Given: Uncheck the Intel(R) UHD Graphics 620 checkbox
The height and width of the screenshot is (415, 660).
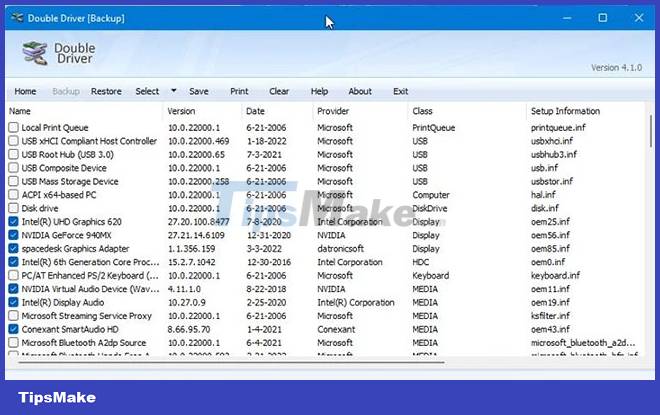Looking at the screenshot, I should coord(13,221).
